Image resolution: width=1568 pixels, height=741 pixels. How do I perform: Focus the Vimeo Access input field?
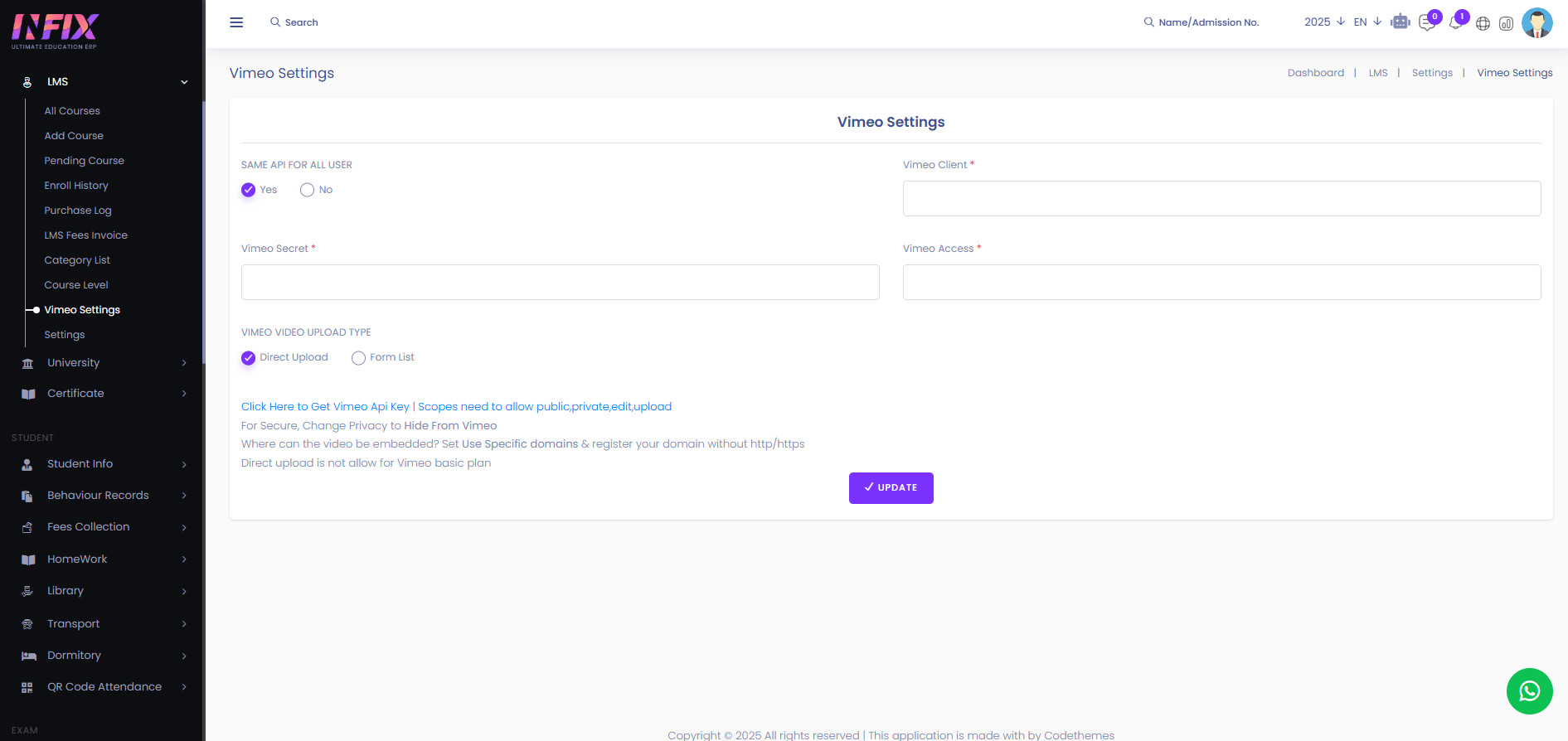(1221, 283)
